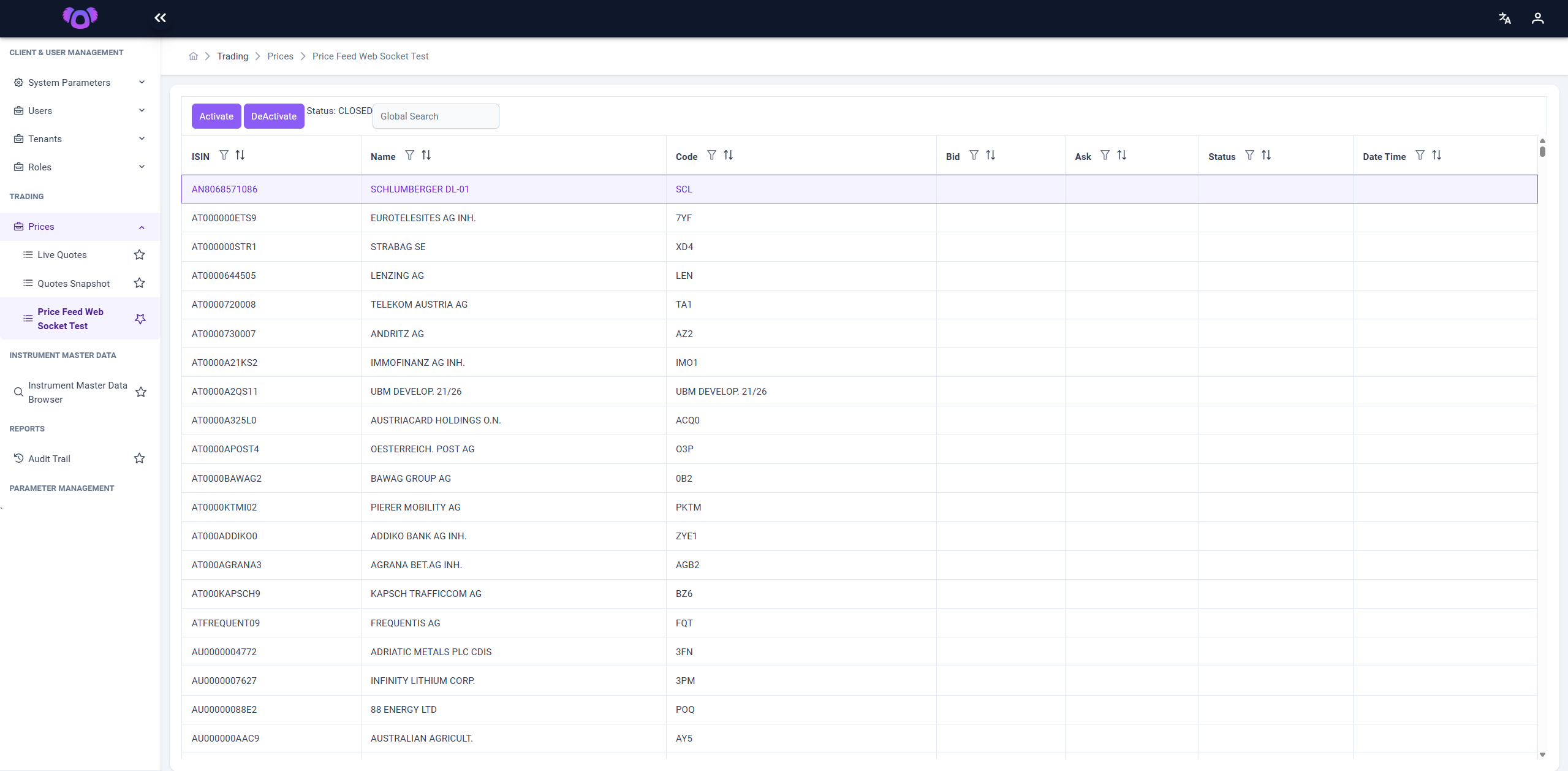The height and width of the screenshot is (771, 1568).
Task: Open Quotes Snapshot page
Action: [74, 284]
